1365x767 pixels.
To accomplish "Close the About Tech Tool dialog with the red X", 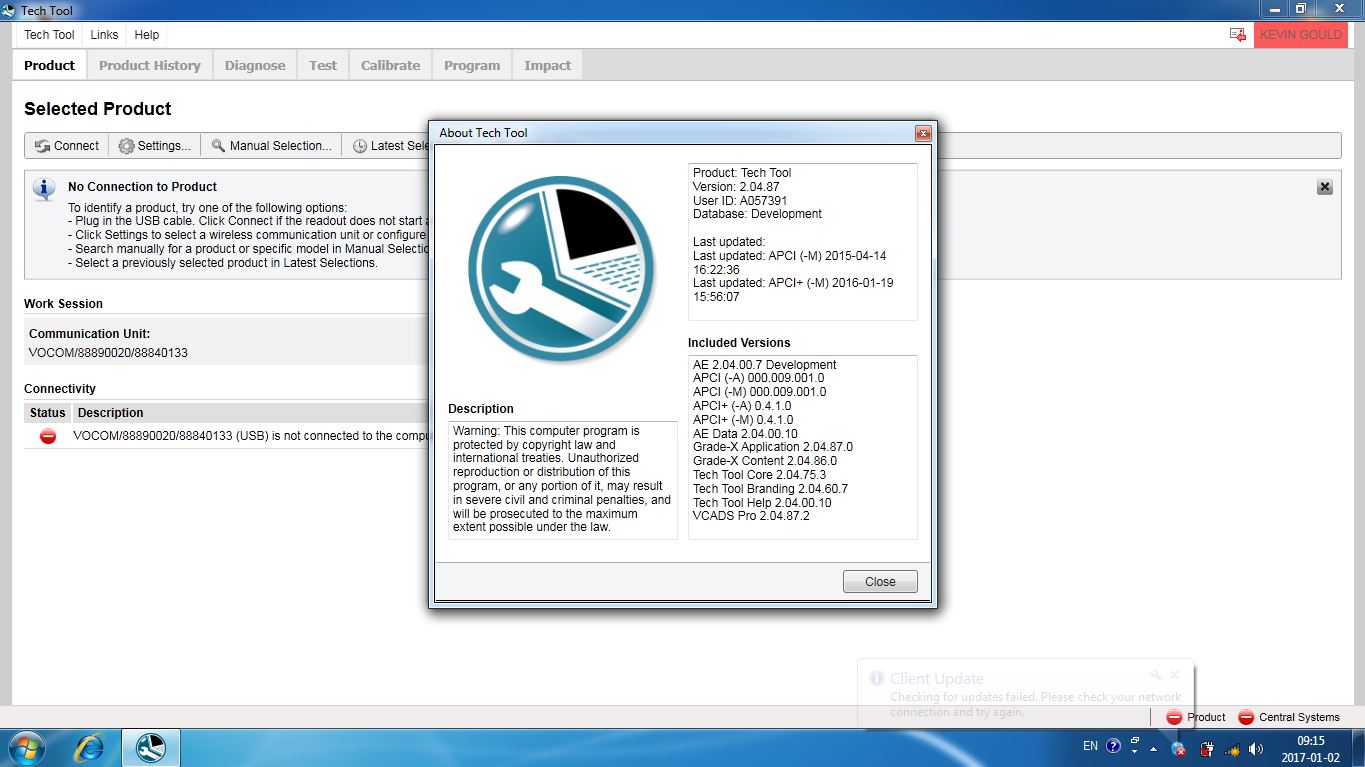I will (923, 133).
